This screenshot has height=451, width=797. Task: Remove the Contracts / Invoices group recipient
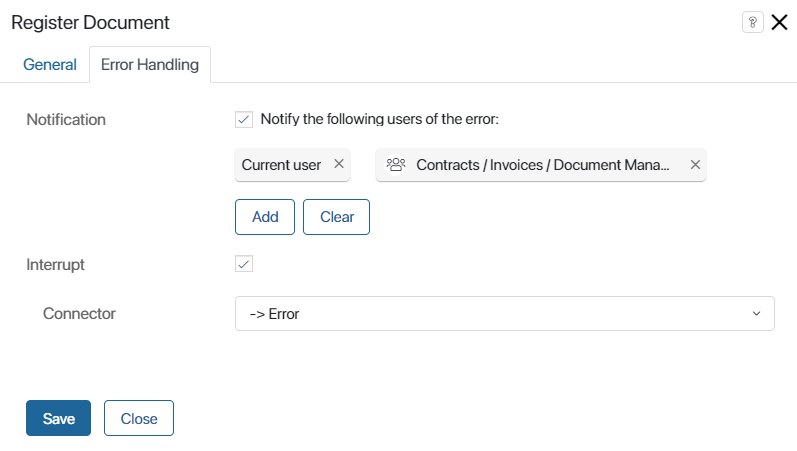[x=695, y=165]
